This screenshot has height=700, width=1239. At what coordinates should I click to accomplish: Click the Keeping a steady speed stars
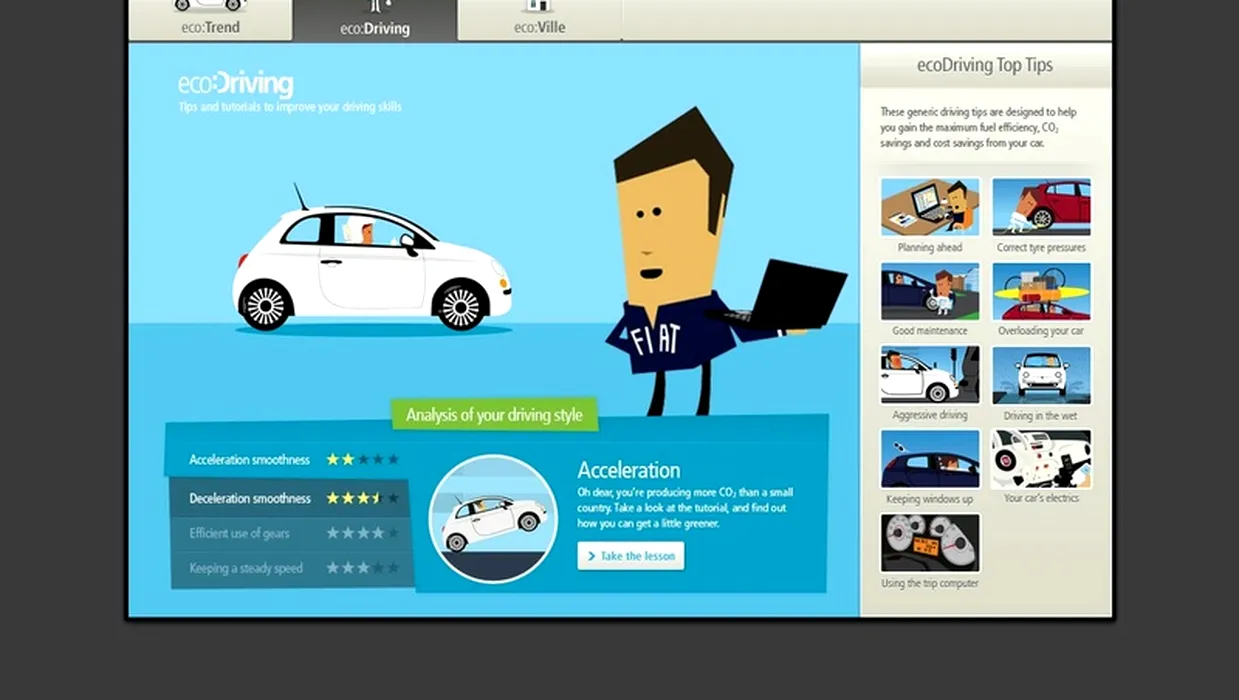pos(362,568)
